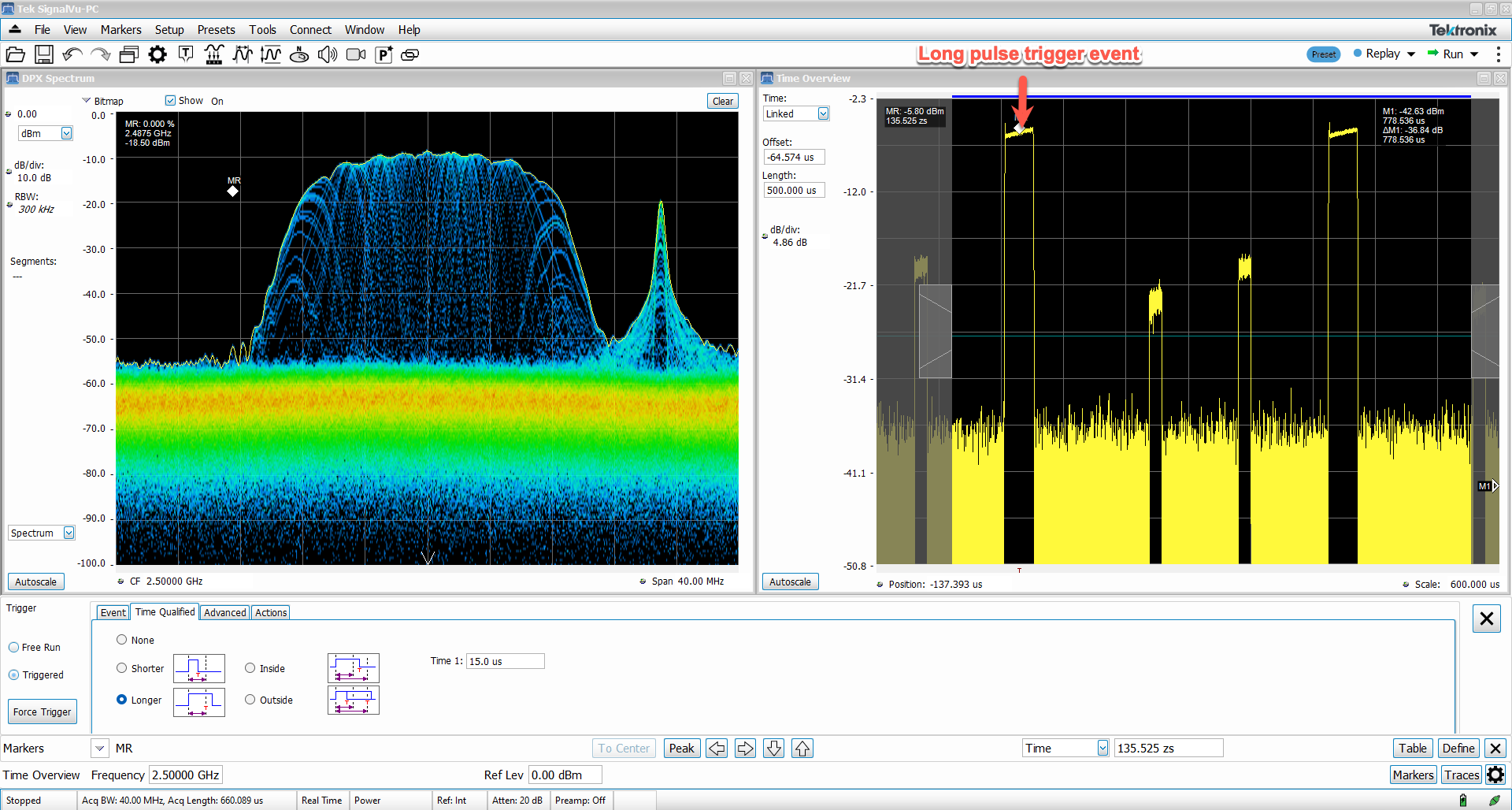Open the Markers menu
This screenshot has height=810, width=1512.
[120, 30]
